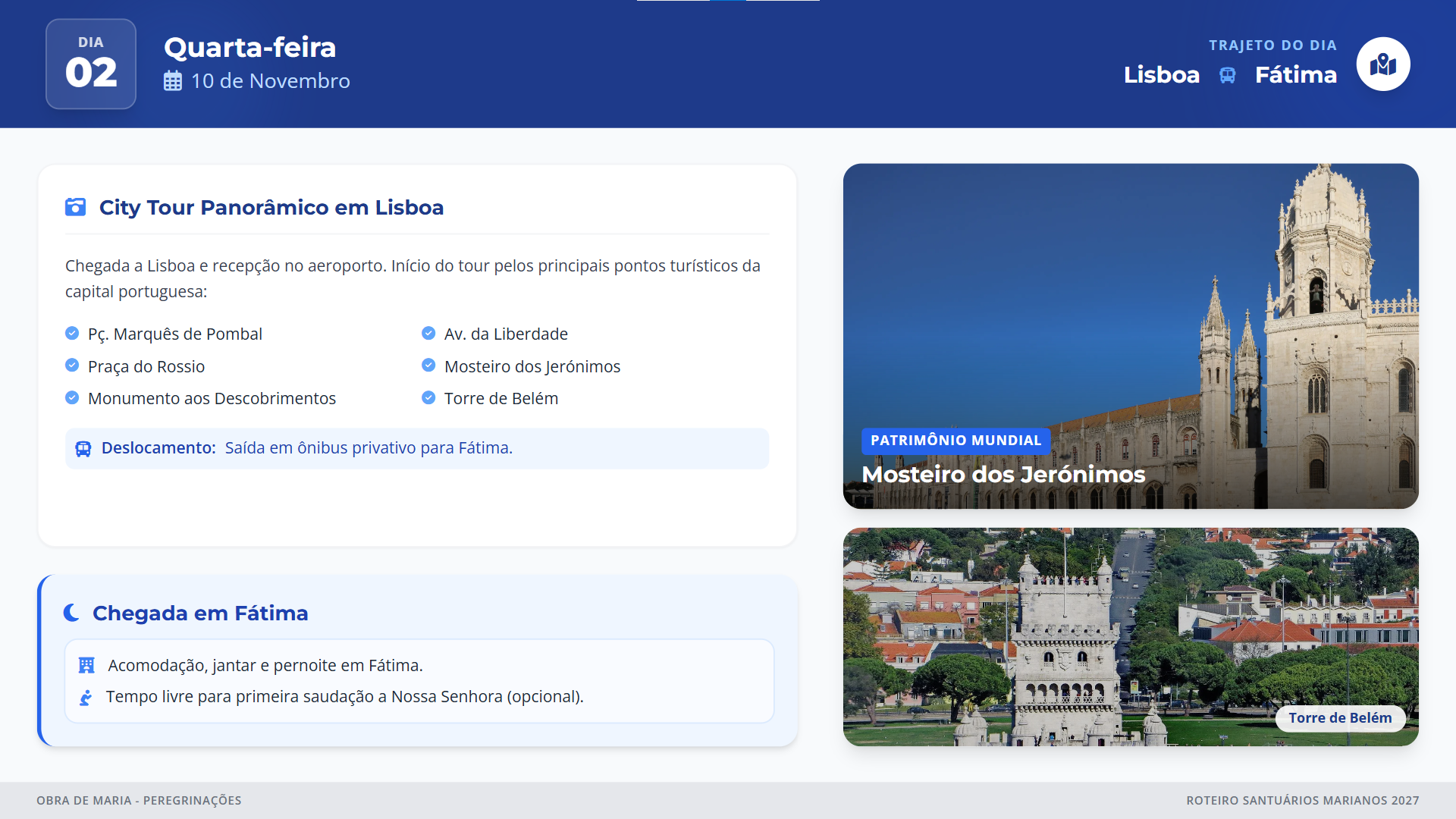Click the praying person icon beside Tempo livre

tap(86, 697)
